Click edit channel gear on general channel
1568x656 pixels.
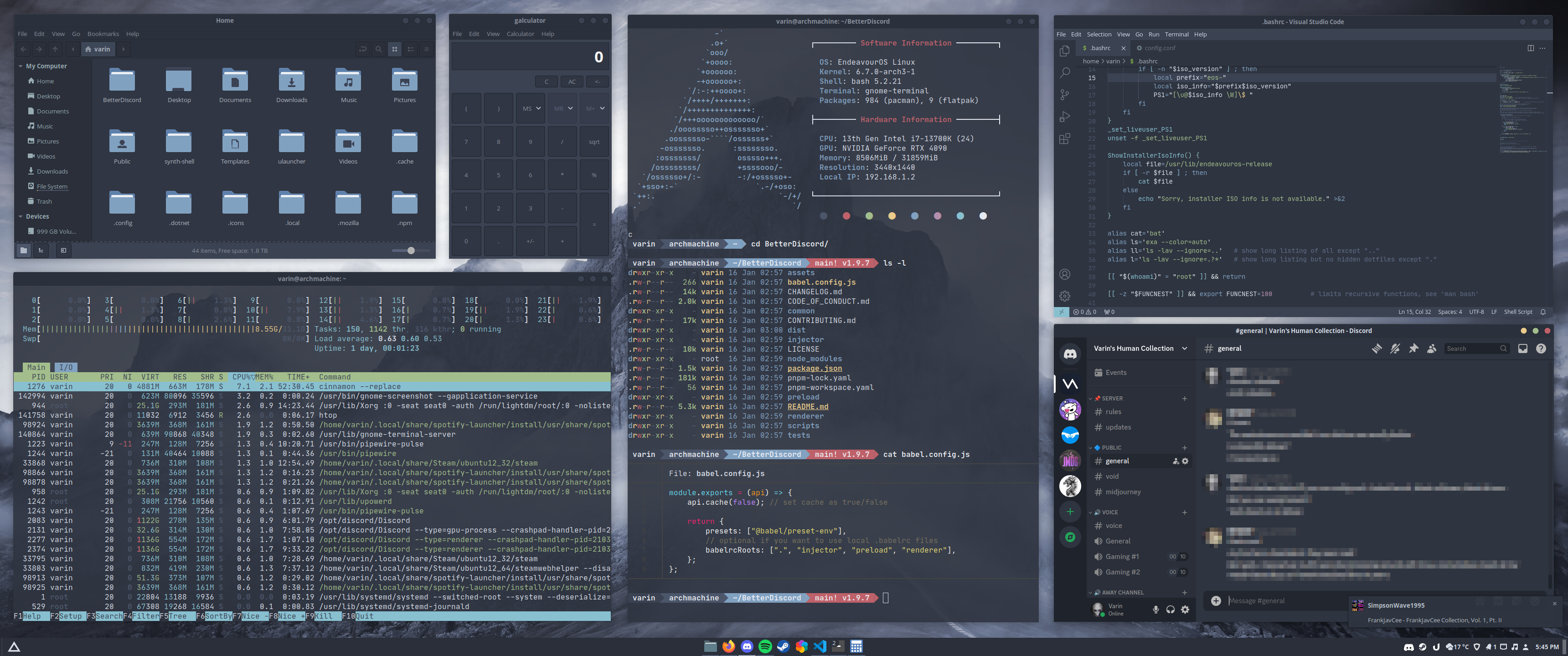pyautogui.click(x=1185, y=461)
